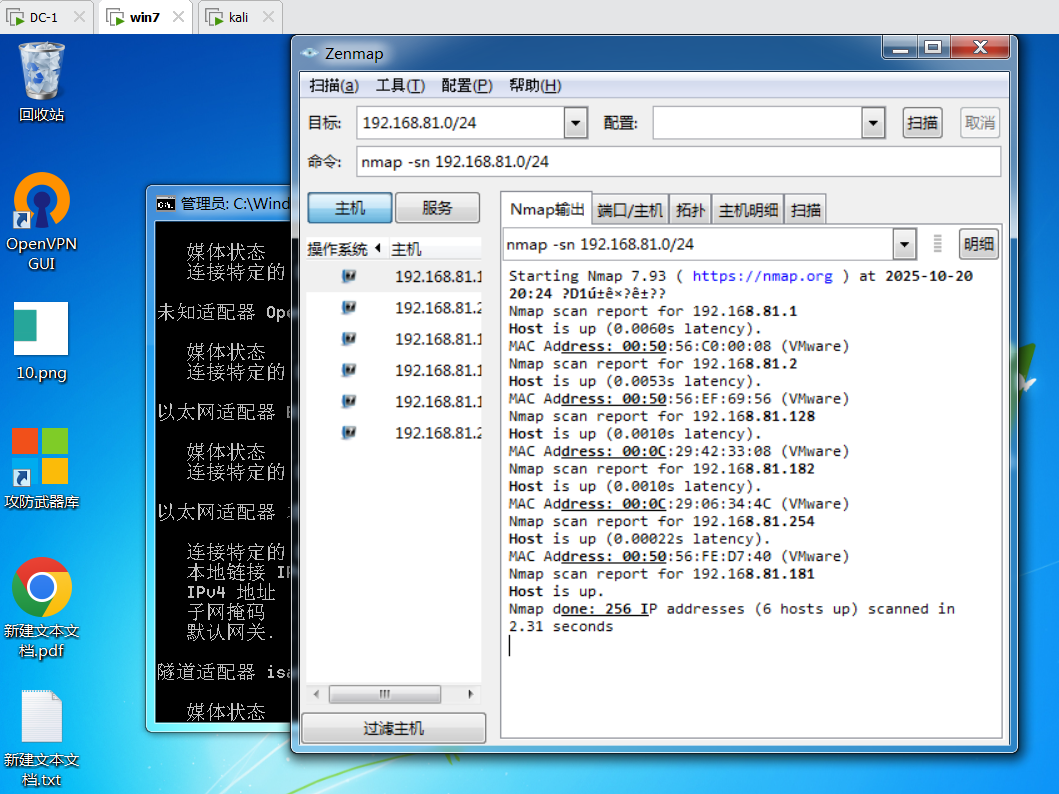This screenshot has height=794, width=1059.
Task: Open the 配置(P) menu
Action: 467,86
